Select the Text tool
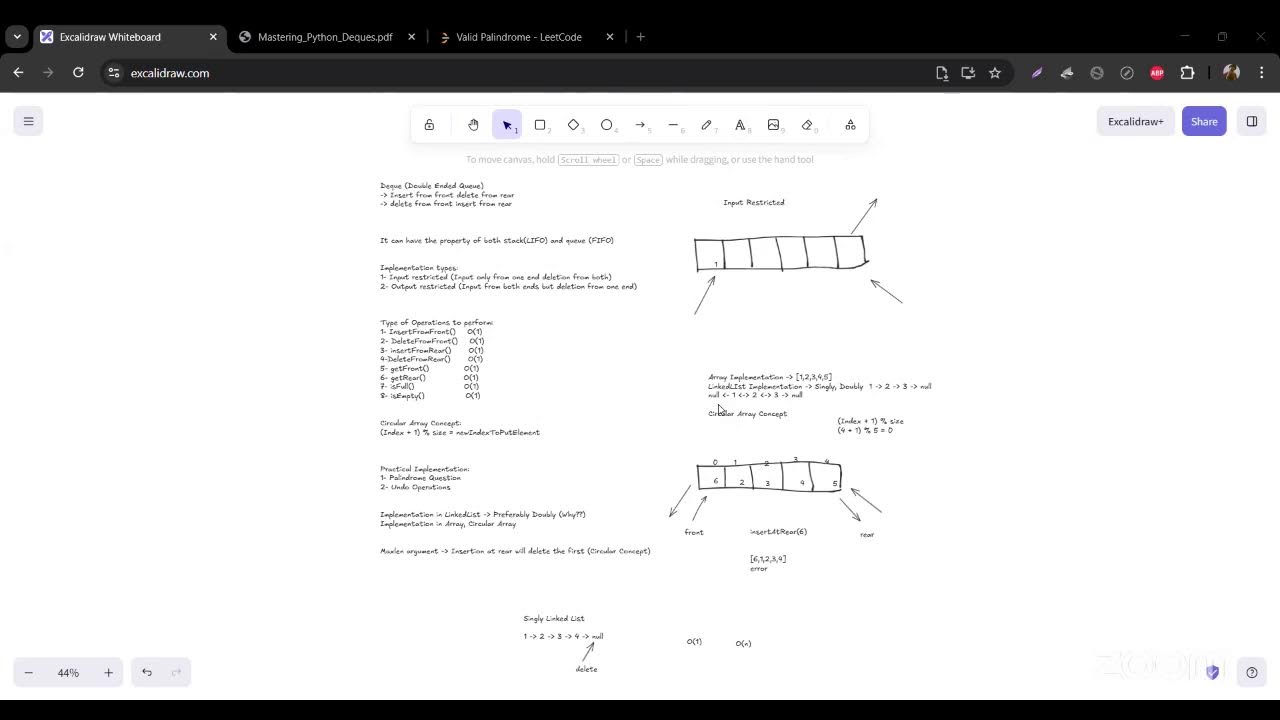Viewport: 1280px width, 720px height. coord(740,125)
